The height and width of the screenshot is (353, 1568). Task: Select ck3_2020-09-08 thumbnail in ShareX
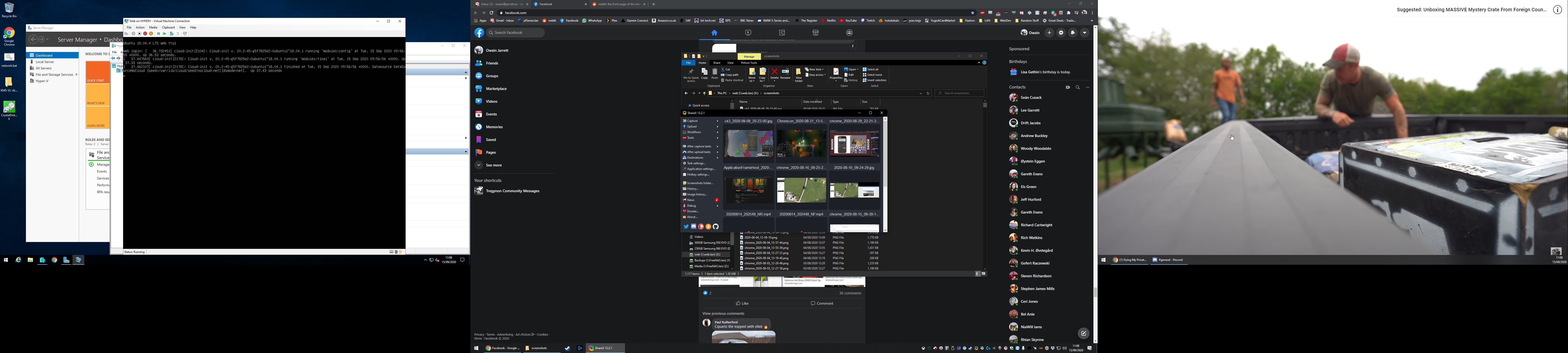pos(749,144)
